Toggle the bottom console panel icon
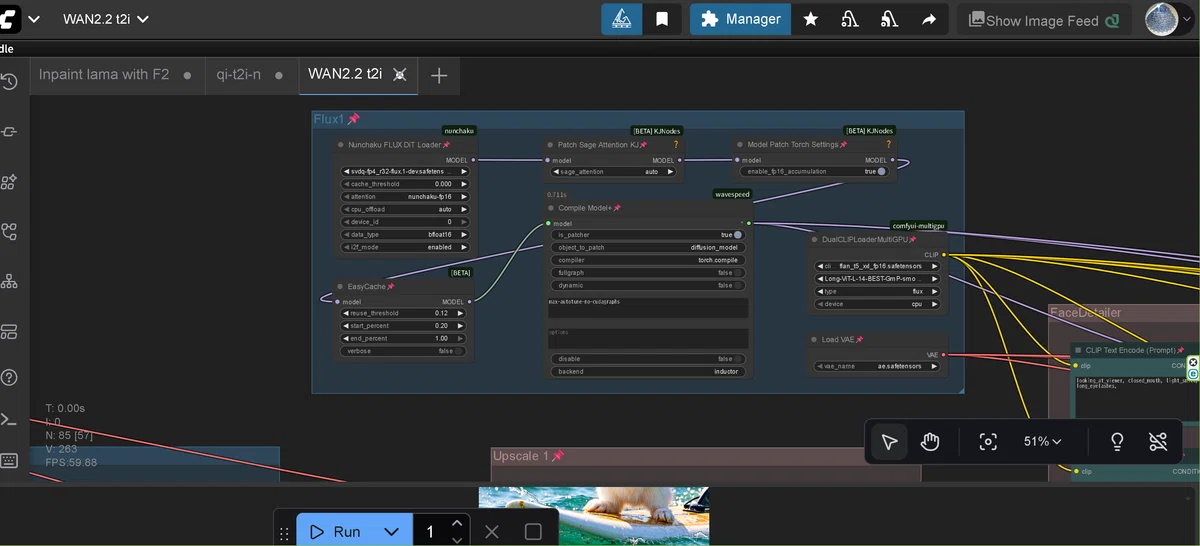This screenshot has width=1200, height=546. click(9, 419)
